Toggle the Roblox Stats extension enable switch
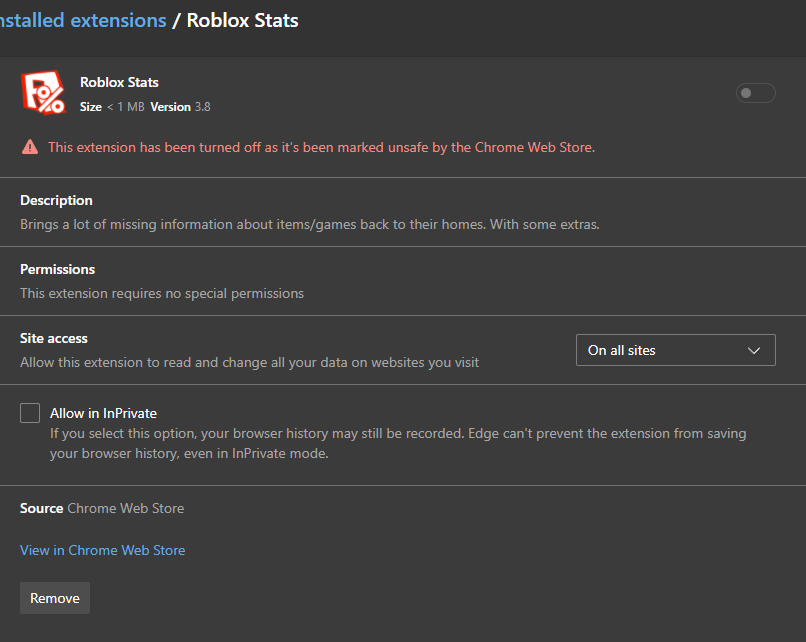Screen dimensions: 806x642 click(x=755, y=93)
